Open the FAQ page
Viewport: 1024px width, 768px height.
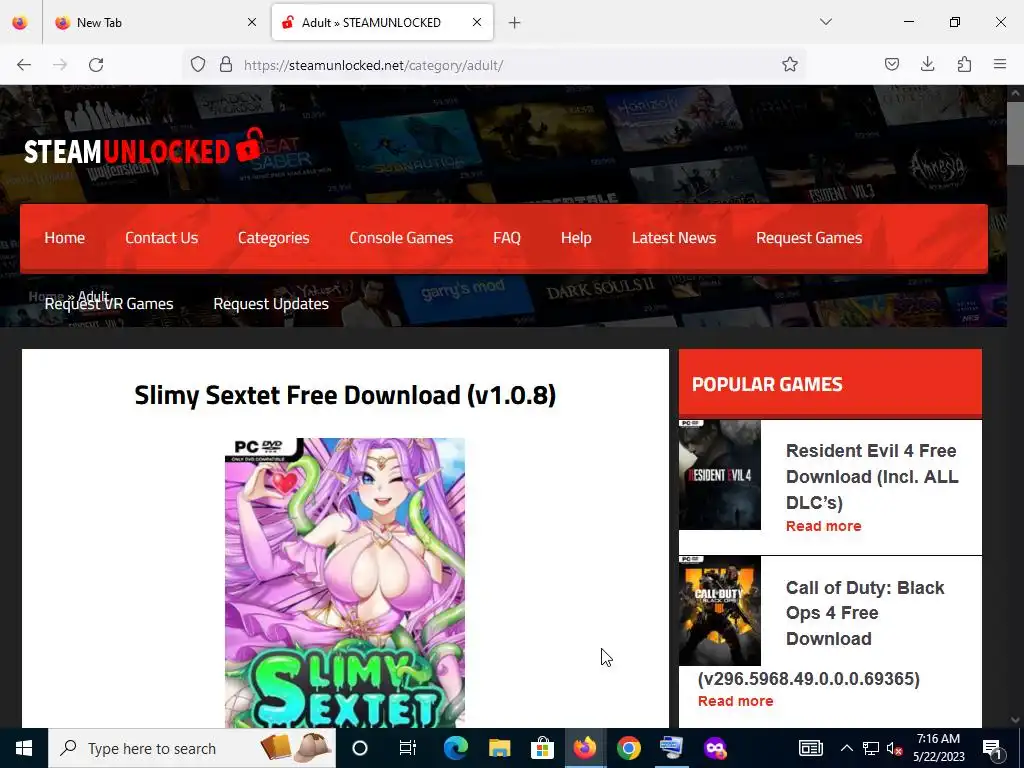point(507,238)
